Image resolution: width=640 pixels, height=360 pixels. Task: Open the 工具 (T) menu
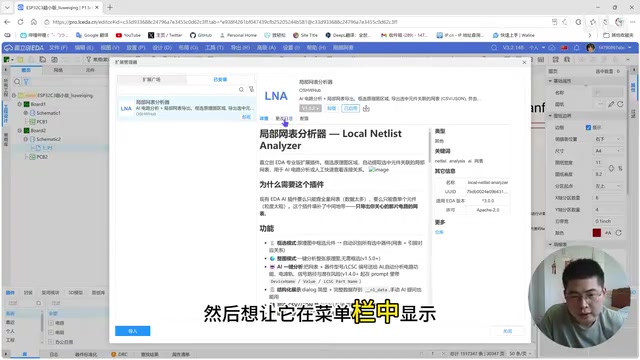(x=214, y=48)
